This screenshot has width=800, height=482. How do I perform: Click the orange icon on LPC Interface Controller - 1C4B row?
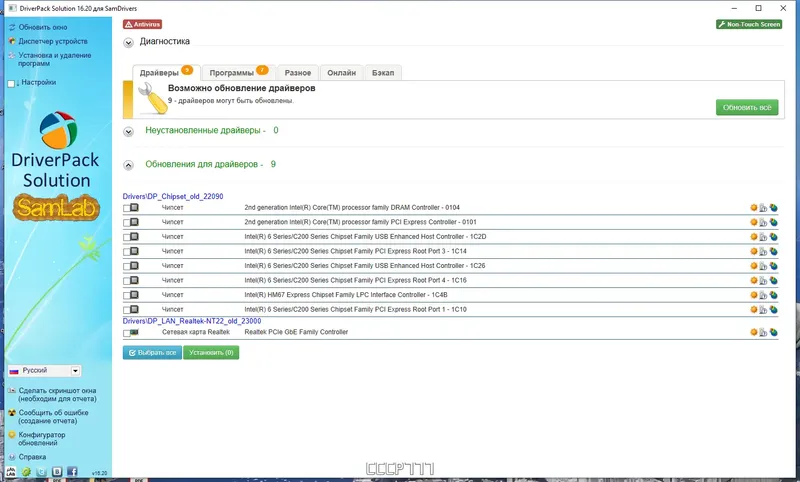[754, 295]
